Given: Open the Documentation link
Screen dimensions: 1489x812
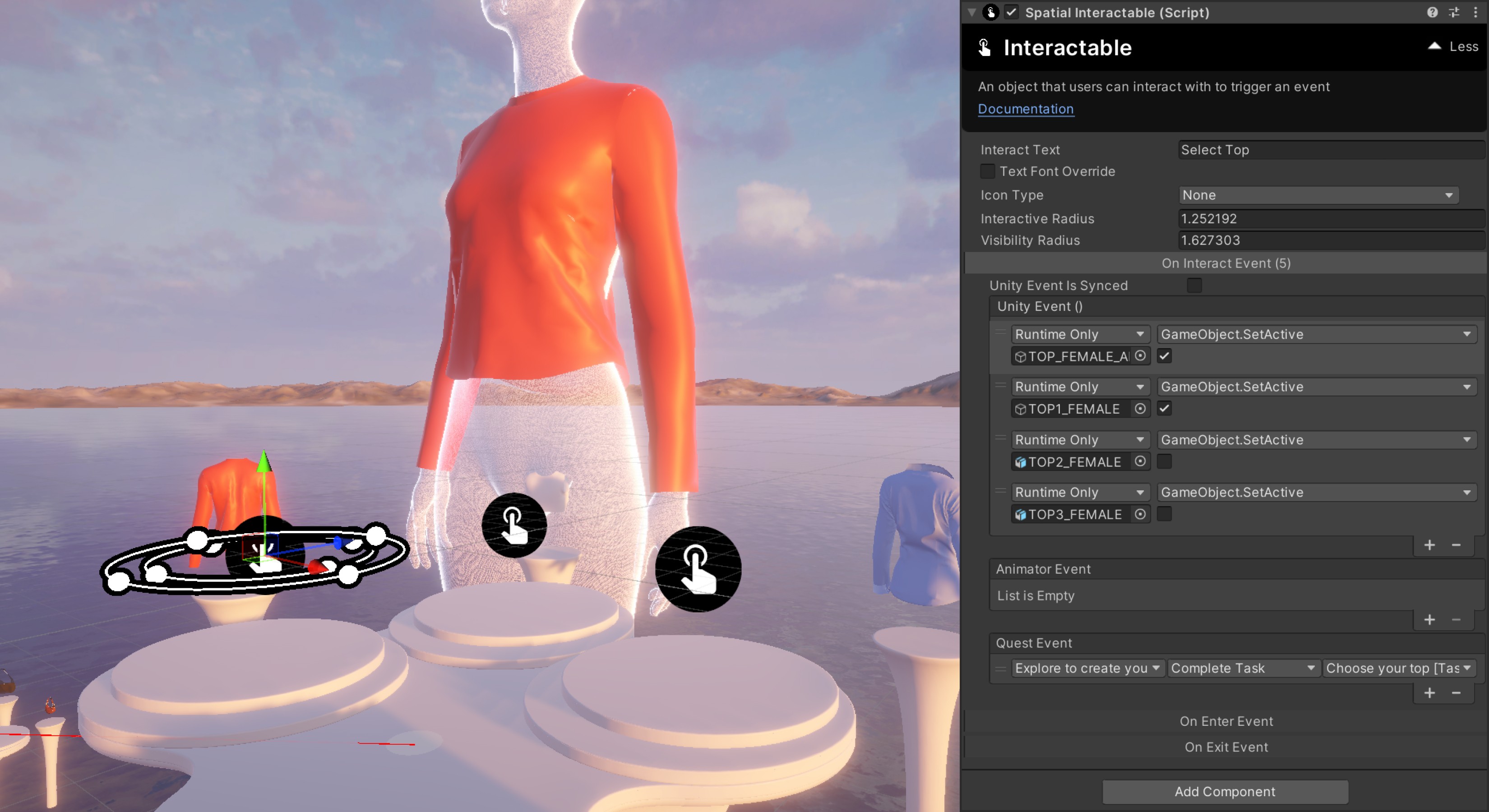Looking at the screenshot, I should point(1026,109).
